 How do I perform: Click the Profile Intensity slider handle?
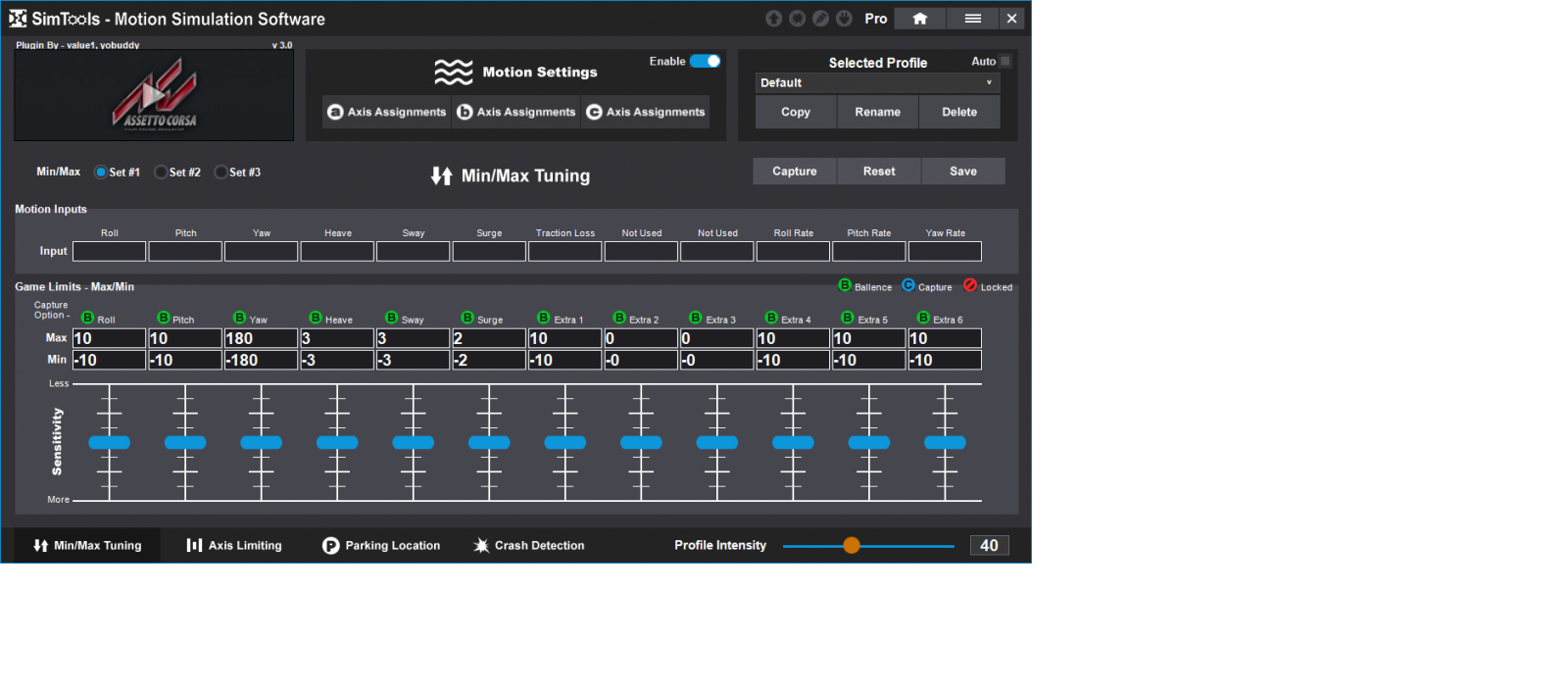[852, 546]
